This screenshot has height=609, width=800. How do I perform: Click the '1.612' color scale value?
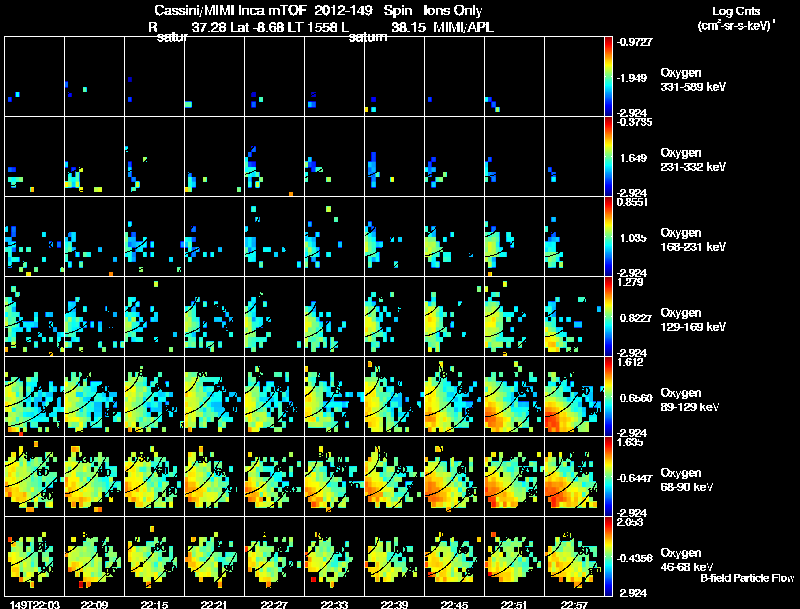(x=631, y=362)
